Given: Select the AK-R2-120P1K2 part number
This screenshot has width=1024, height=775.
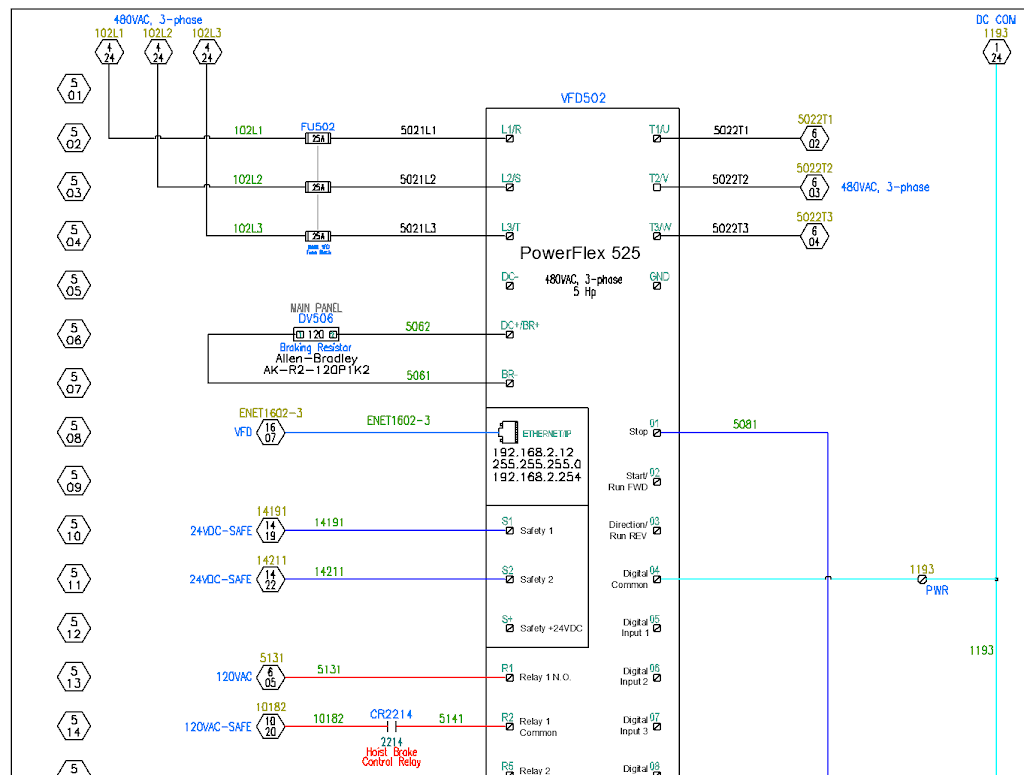Looking at the screenshot, I should [316, 370].
